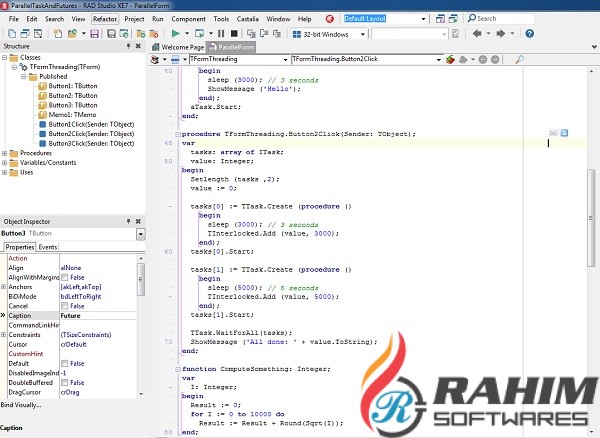Open the File menu
This screenshot has width=600, height=438.
(13, 19)
